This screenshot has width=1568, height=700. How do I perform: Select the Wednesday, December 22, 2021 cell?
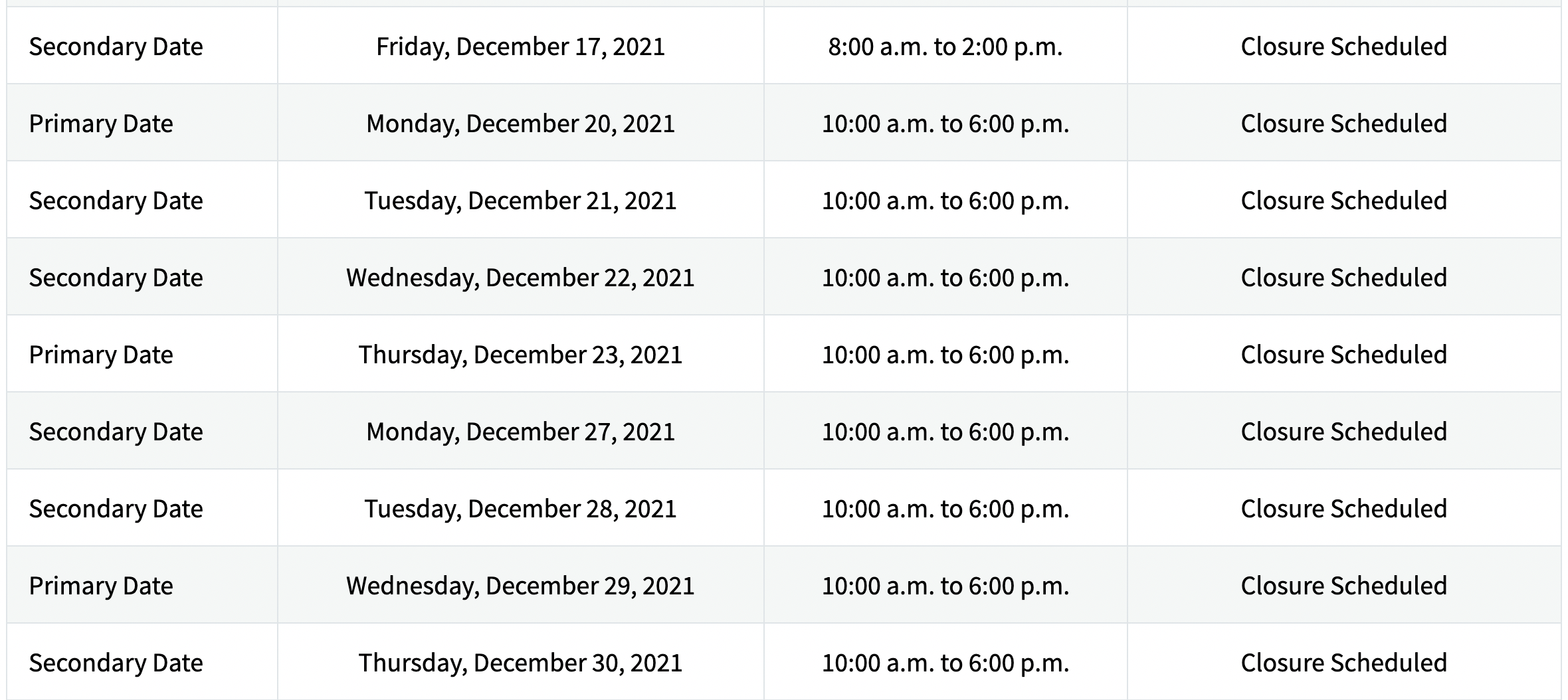tap(520, 278)
